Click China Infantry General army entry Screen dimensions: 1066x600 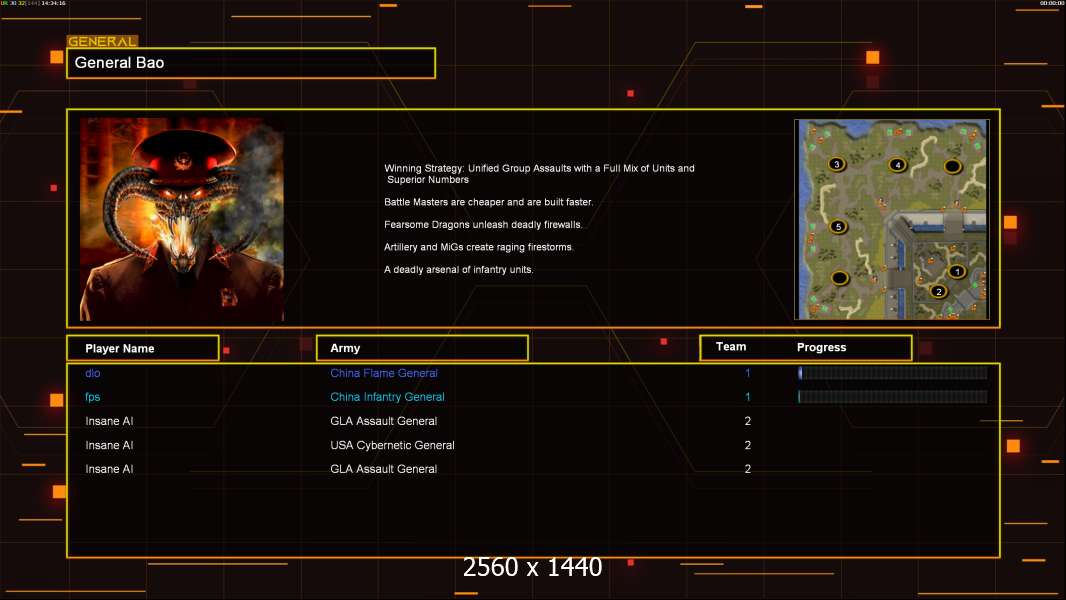pos(387,397)
